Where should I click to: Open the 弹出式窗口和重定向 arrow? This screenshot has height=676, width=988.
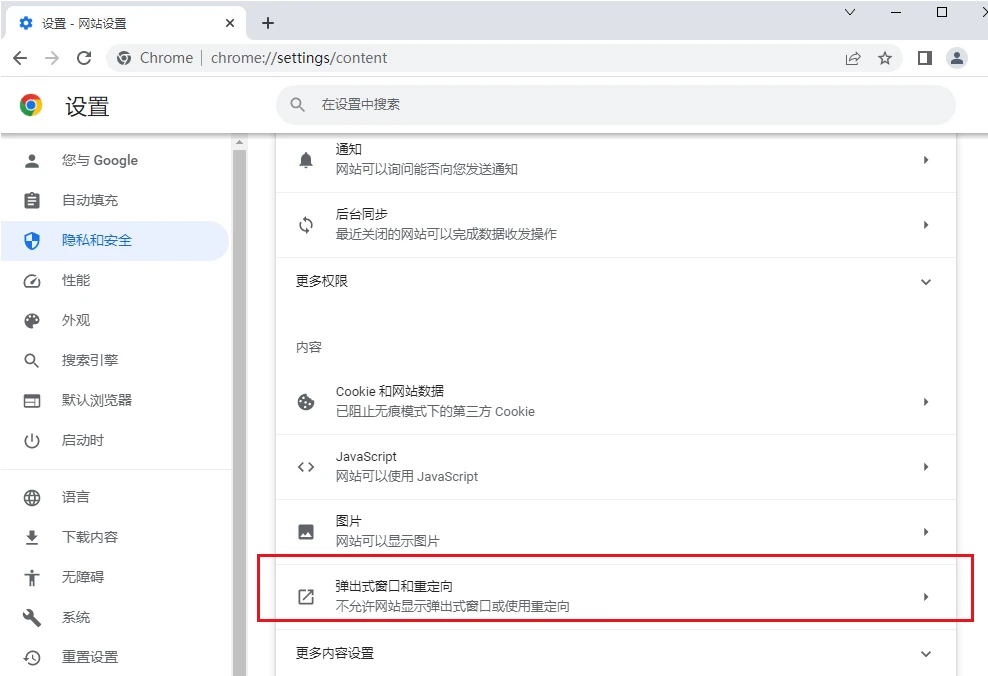tap(925, 597)
